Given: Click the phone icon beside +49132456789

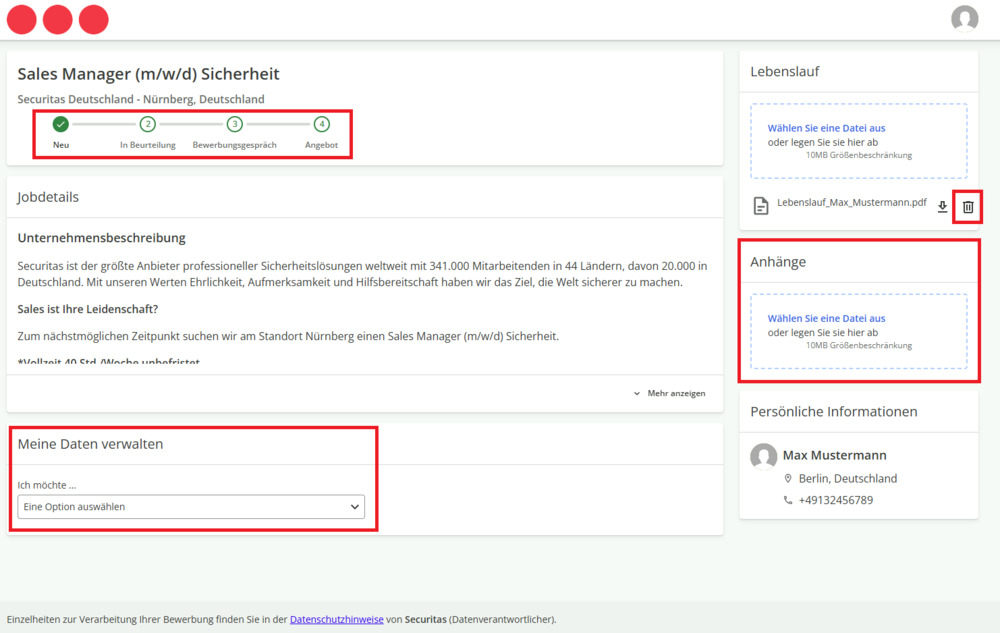Looking at the screenshot, I should (788, 500).
